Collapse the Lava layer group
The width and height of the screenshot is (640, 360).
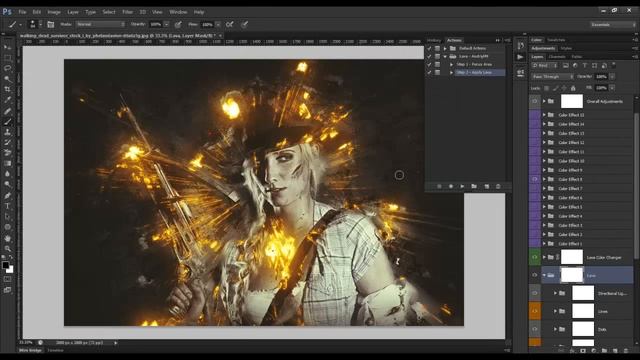pos(544,276)
